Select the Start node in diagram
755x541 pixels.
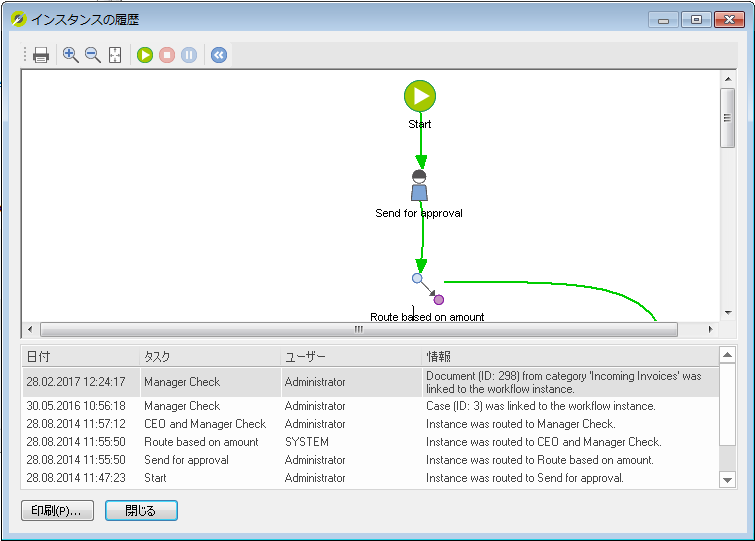(420, 96)
